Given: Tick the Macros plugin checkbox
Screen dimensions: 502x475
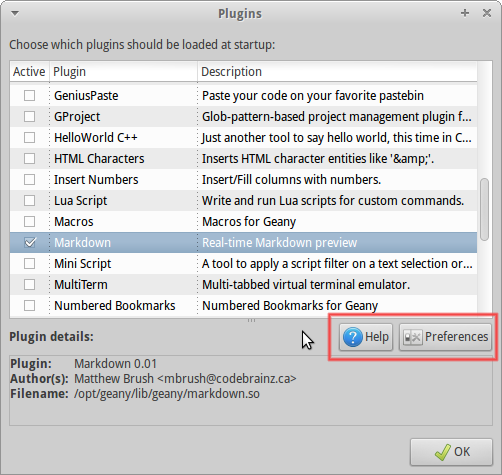Looking at the screenshot, I should pos(30,222).
